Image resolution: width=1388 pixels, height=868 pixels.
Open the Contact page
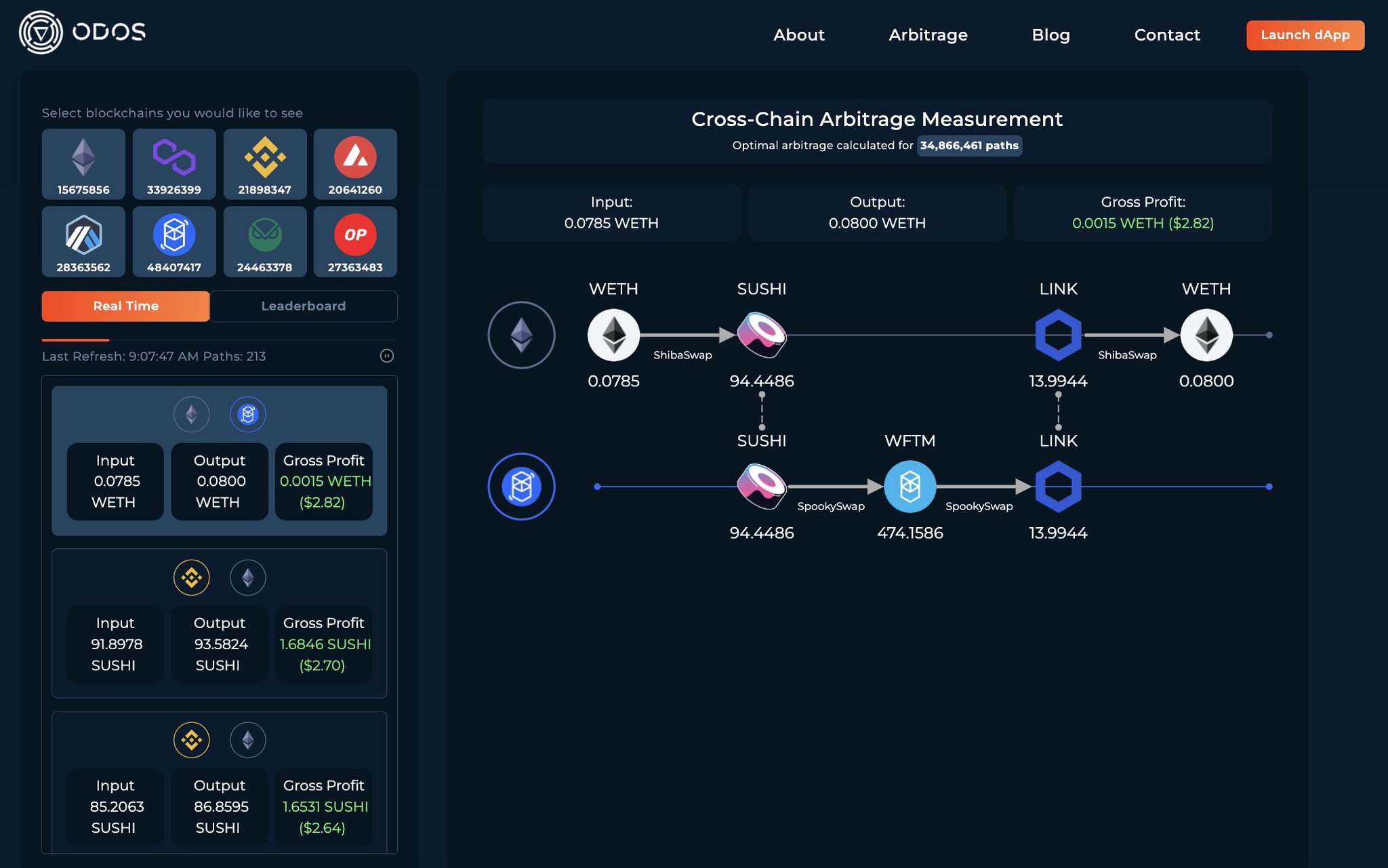(1167, 35)
